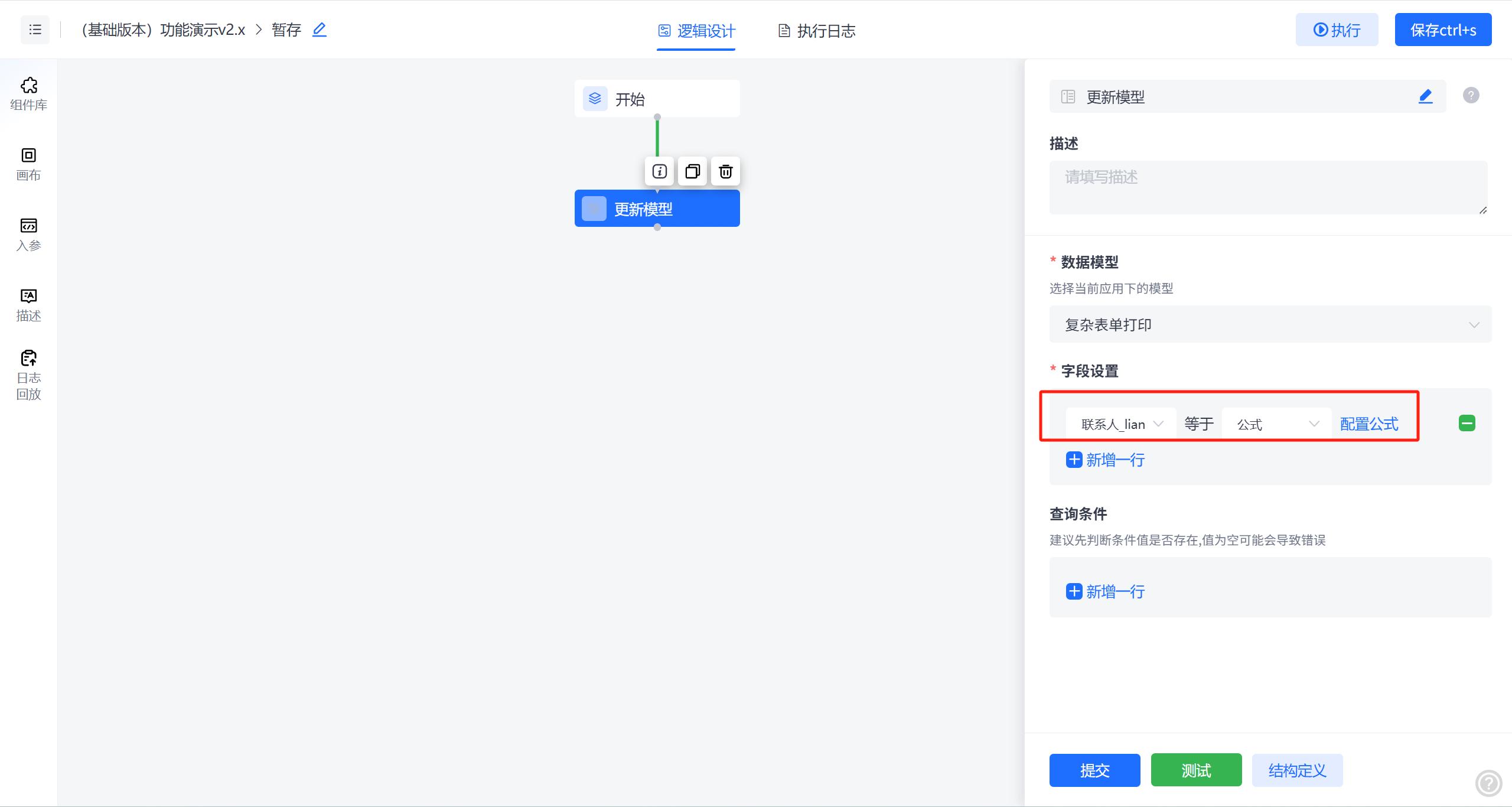Open the 入参 input parameters panel
1512x807 pixels.
point(28,235)
